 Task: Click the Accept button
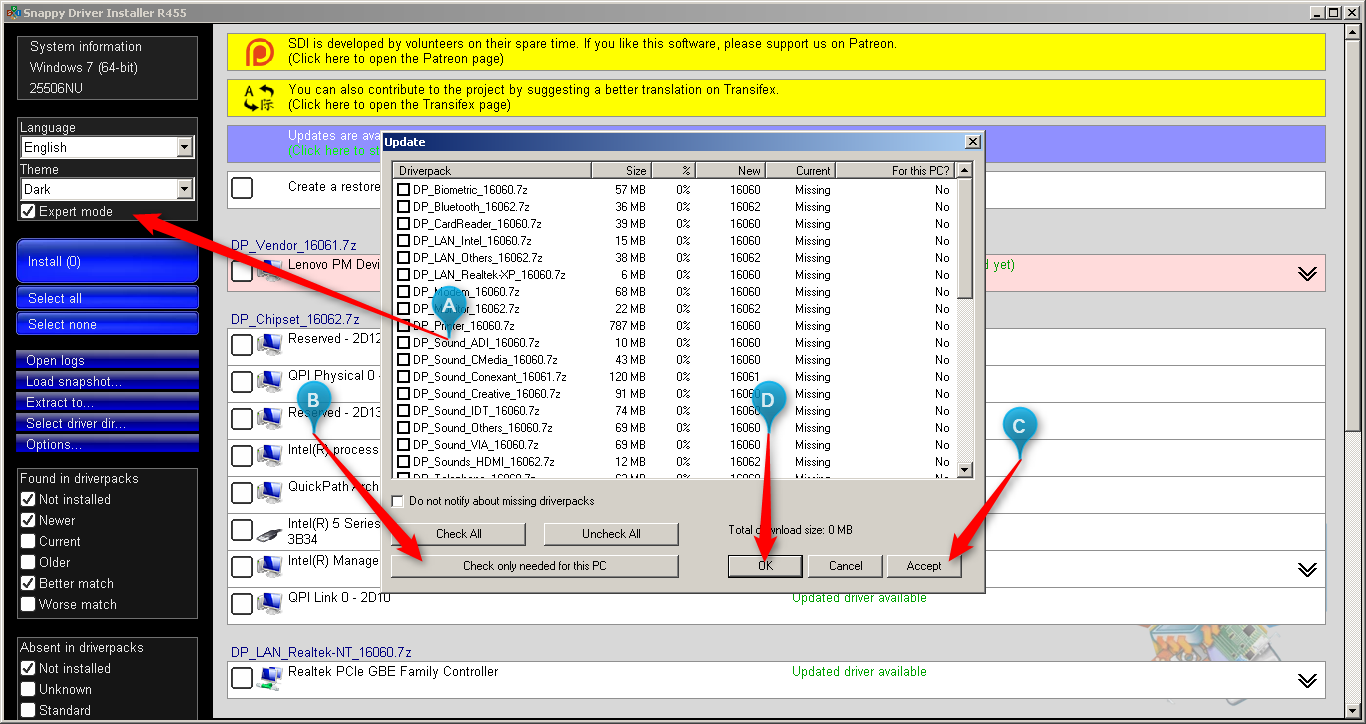[923, 566]
